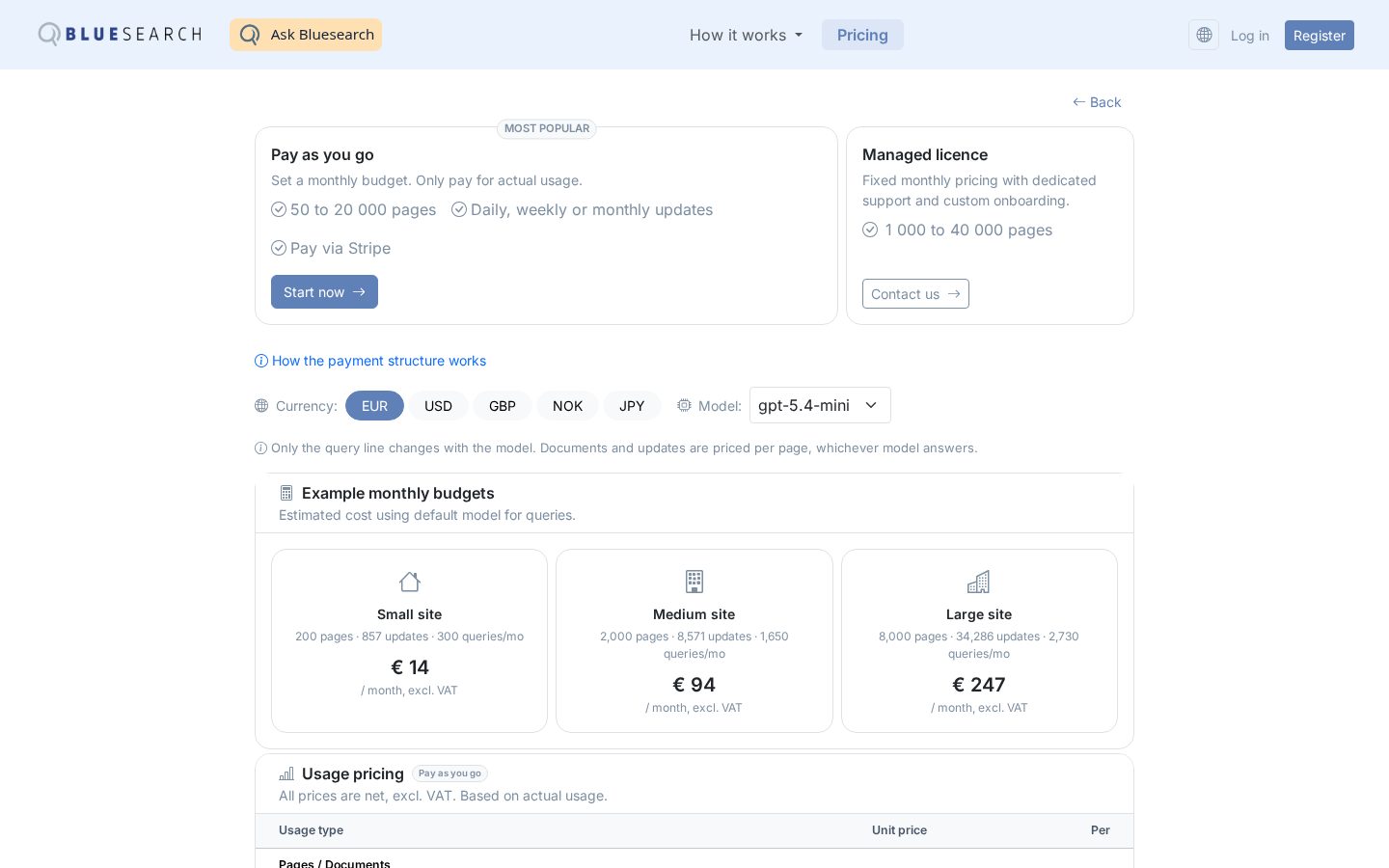Click the Usage type column header
The width and height of the screenshot is (1389, 868).
[311, 830]
